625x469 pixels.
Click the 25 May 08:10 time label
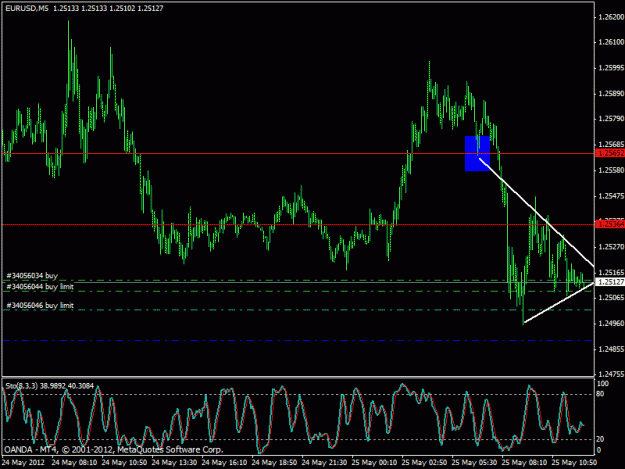click(x=524, y=463)
